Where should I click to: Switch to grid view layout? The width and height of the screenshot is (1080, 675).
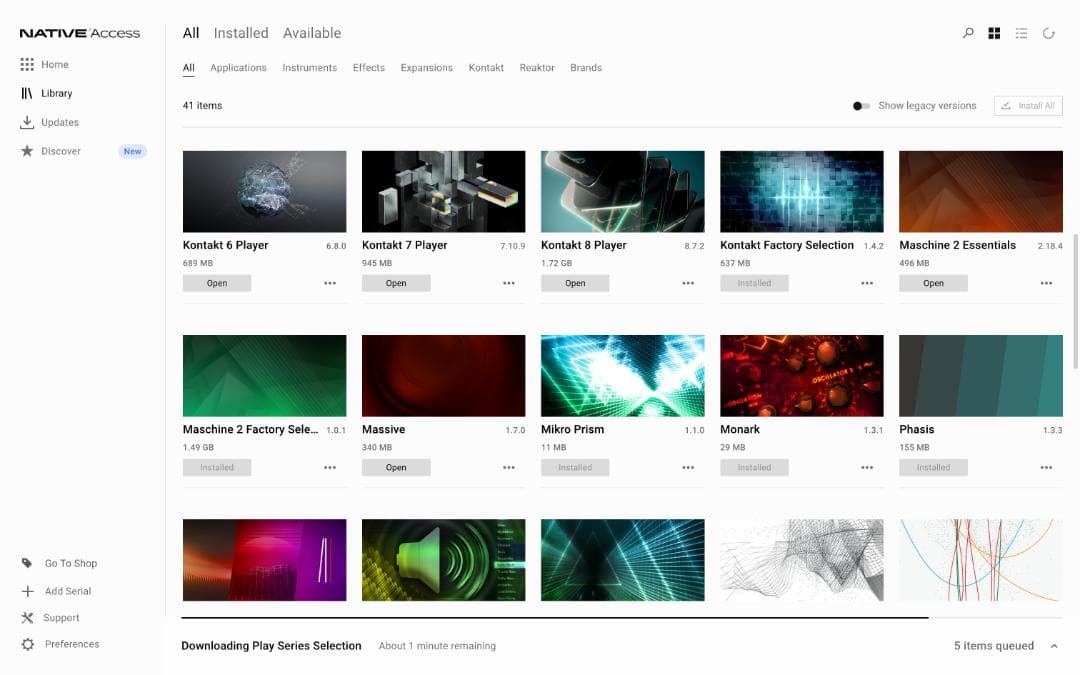click(994, 32)
